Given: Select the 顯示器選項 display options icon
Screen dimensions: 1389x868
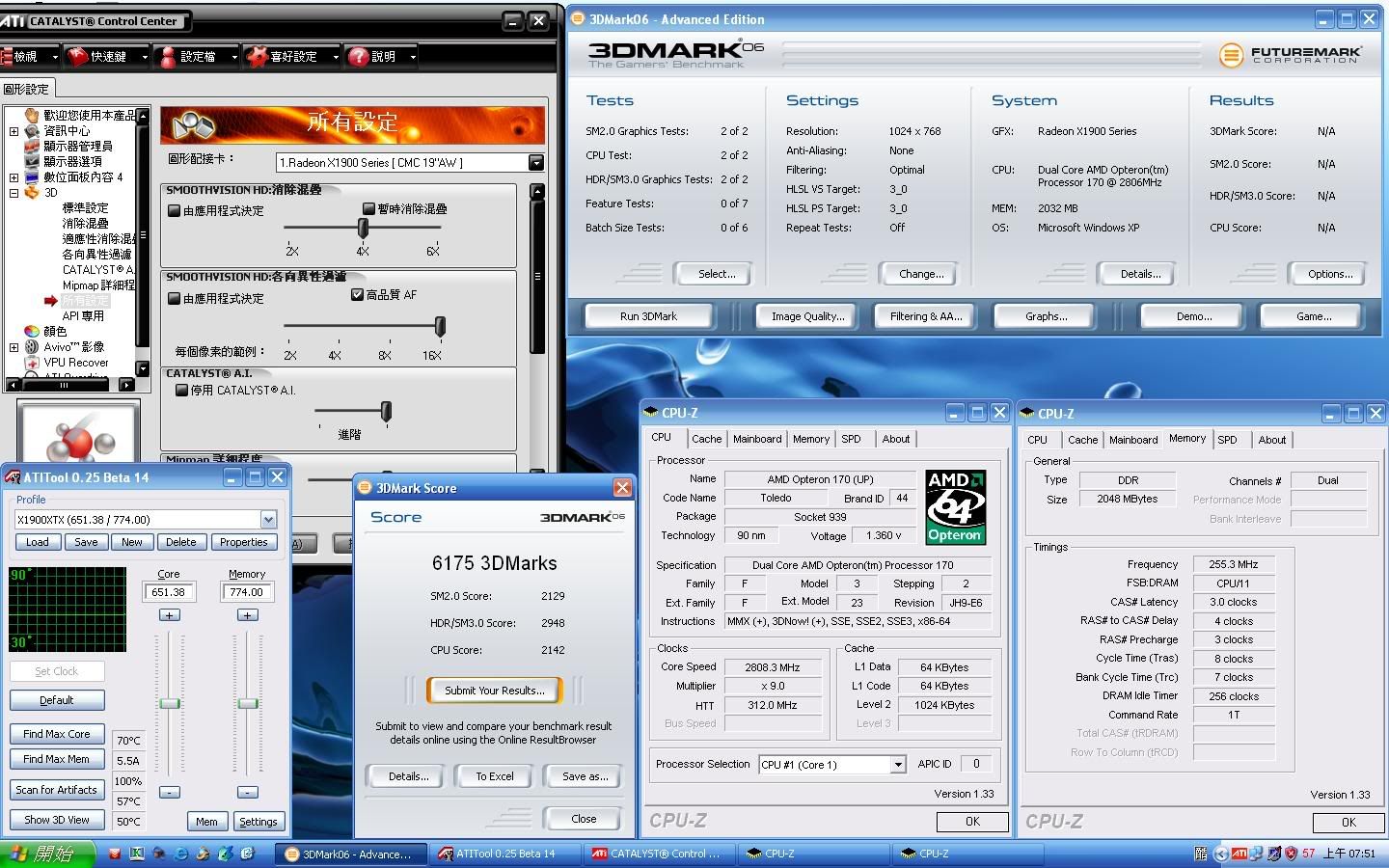Looking at the screenshot, I should click(32, 161).
